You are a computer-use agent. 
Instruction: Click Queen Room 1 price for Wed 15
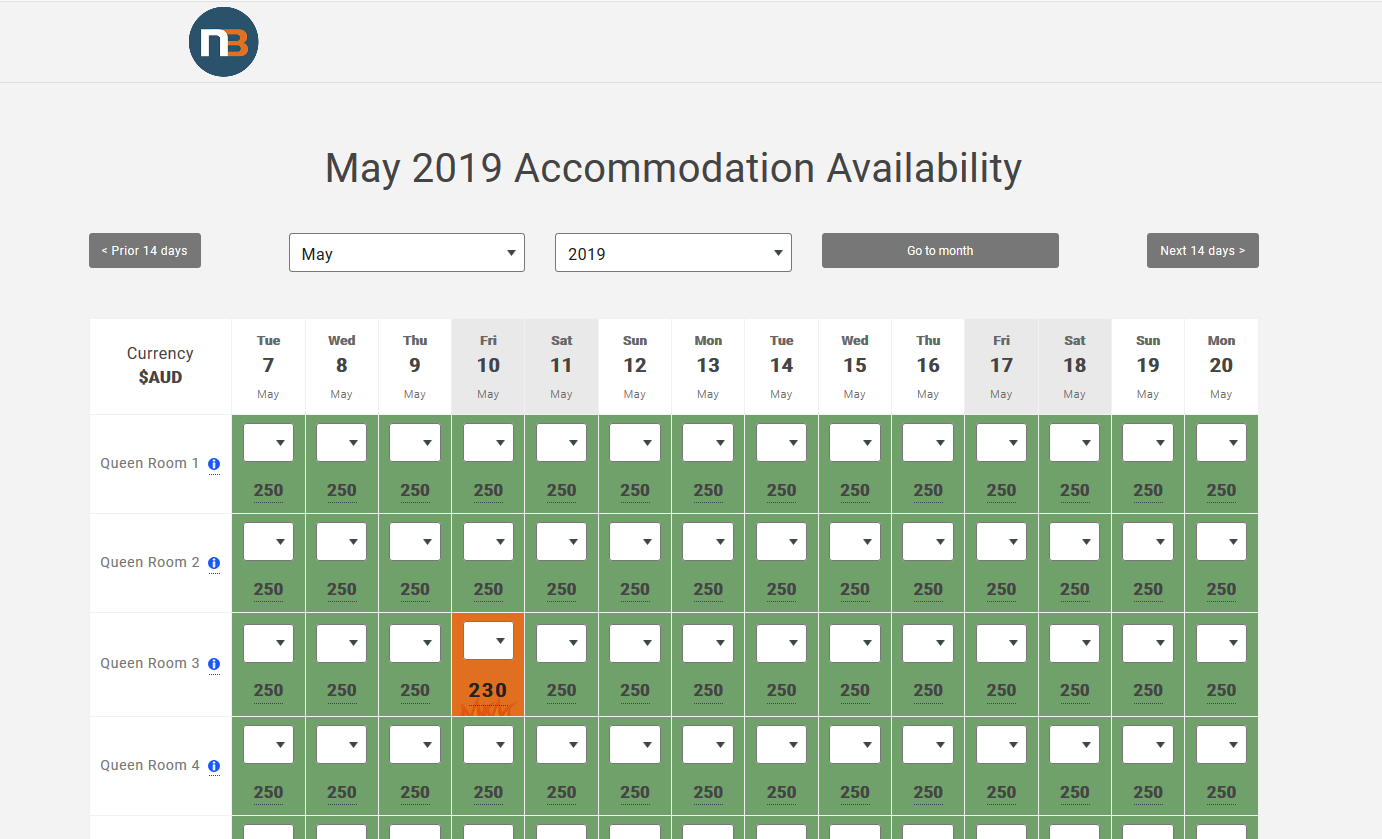tap(855, 490)
